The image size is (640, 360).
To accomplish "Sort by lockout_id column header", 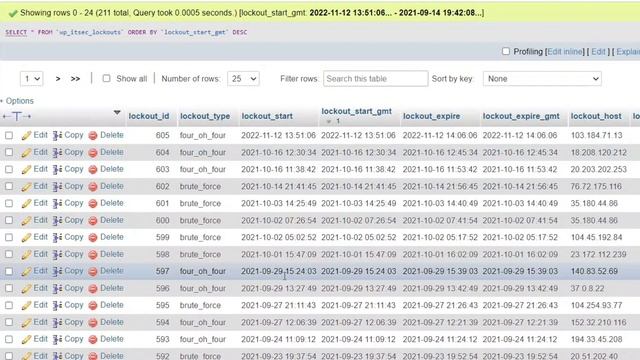I will tap(149, 116).
